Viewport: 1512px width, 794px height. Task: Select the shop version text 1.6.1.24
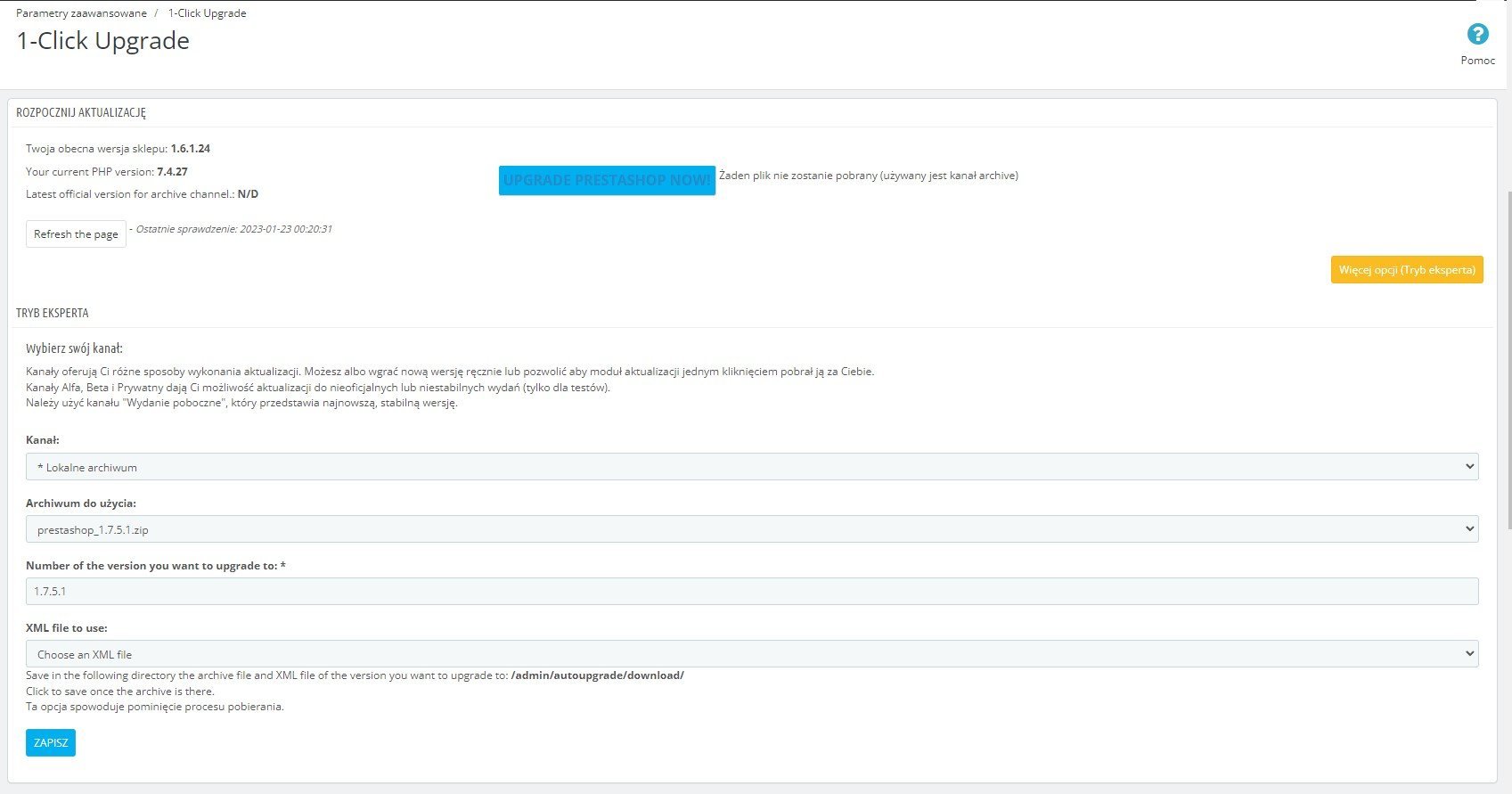(x=191, y=149)
